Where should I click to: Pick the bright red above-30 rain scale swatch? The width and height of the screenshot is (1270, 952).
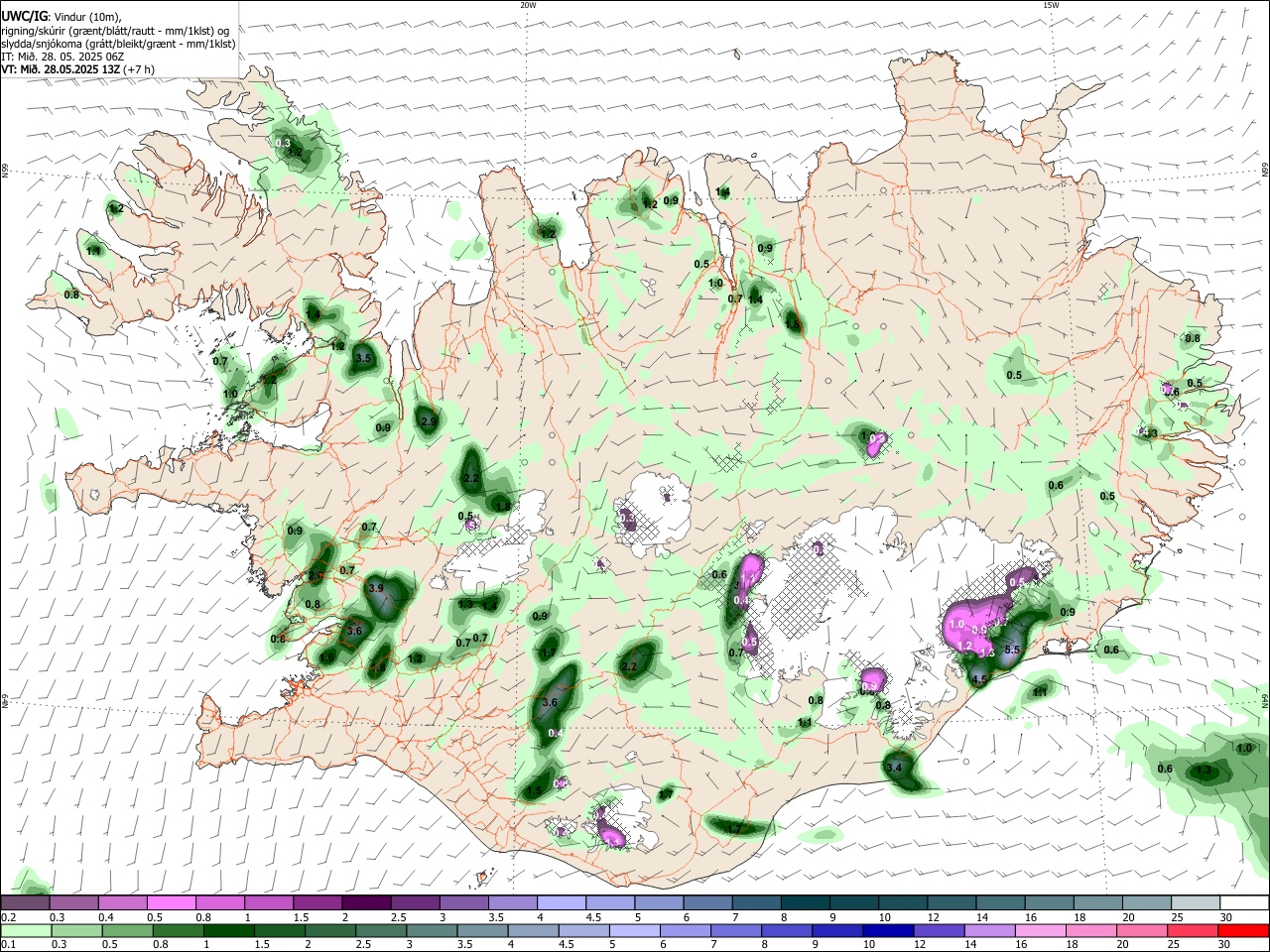pos(1242,930)
